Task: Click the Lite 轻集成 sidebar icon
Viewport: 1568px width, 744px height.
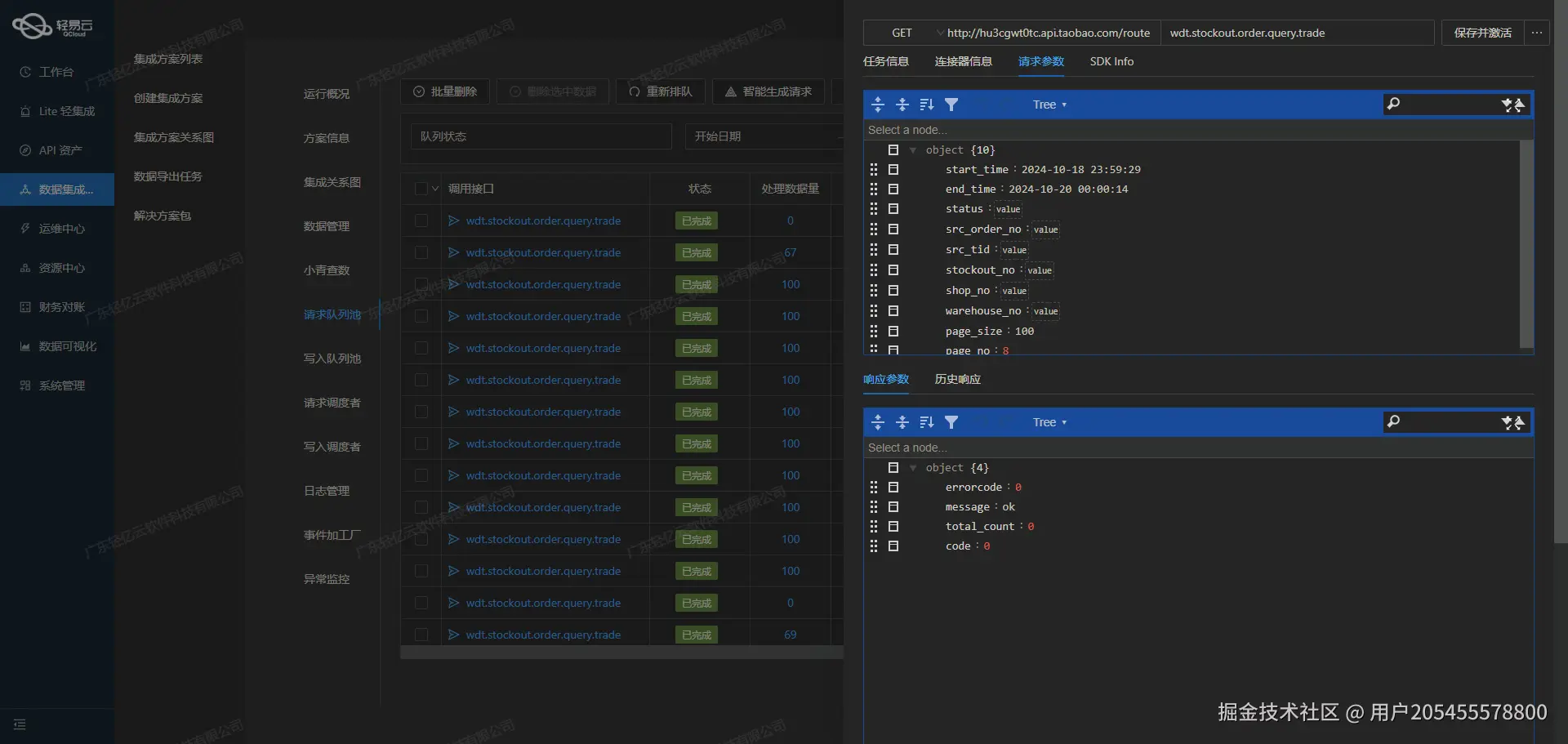Action: (x=25, y=111)
